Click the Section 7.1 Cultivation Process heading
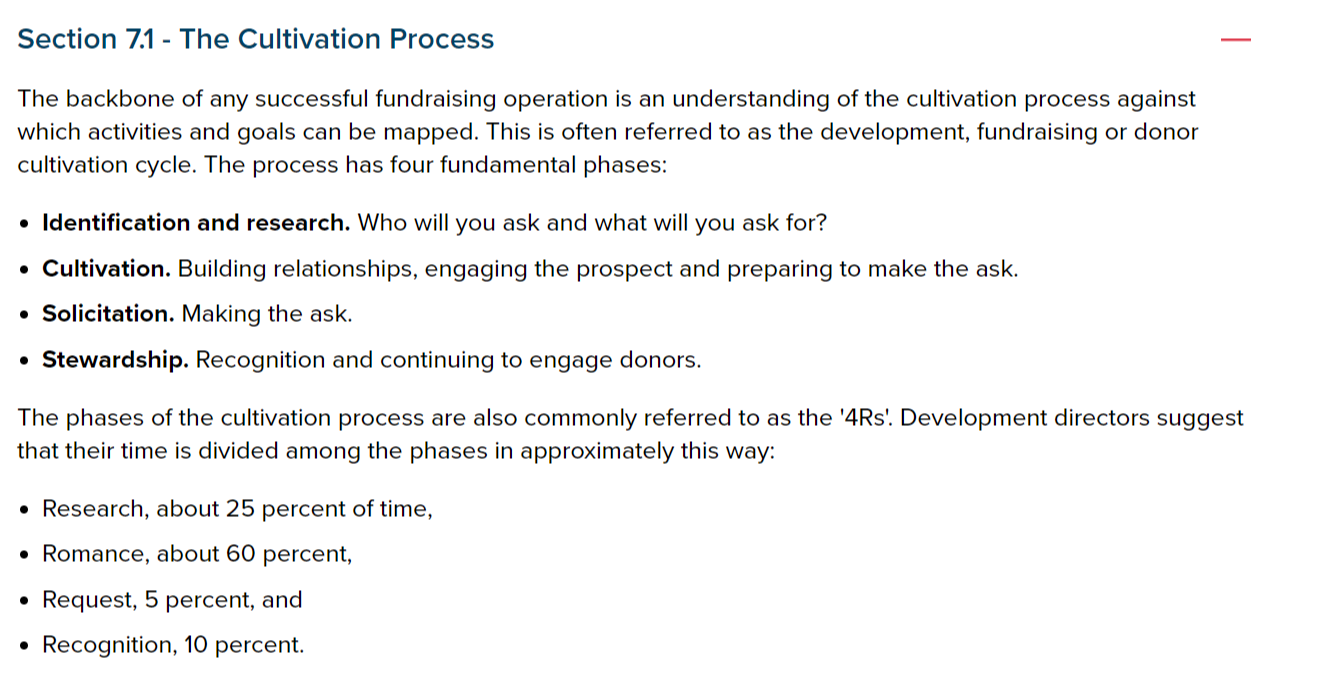The width and height of the screenshot is (1335, 679). click(256, 39)
